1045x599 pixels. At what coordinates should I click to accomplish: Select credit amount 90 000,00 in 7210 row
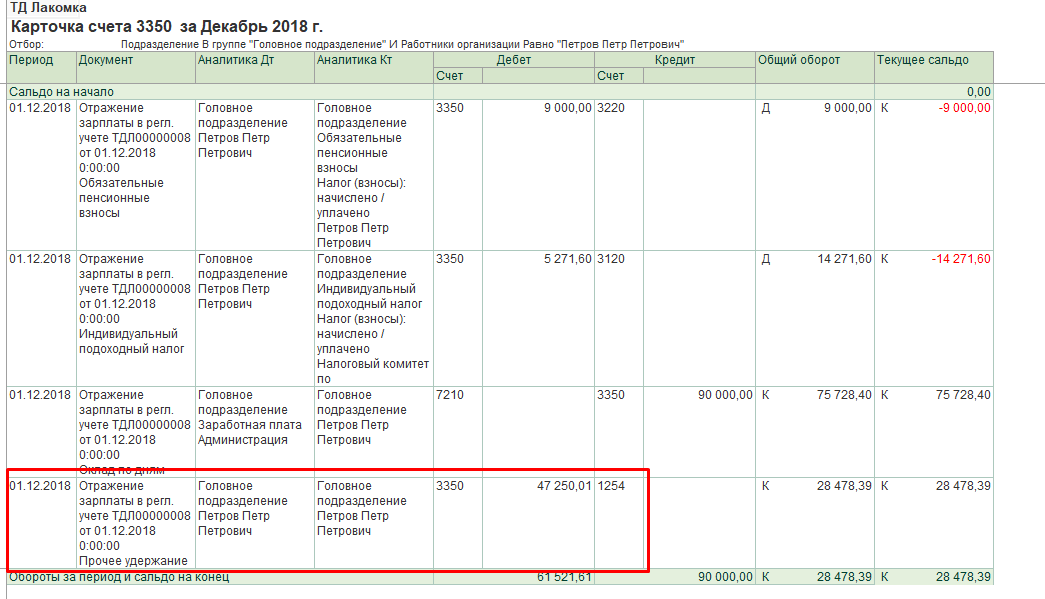coord(725,395)
